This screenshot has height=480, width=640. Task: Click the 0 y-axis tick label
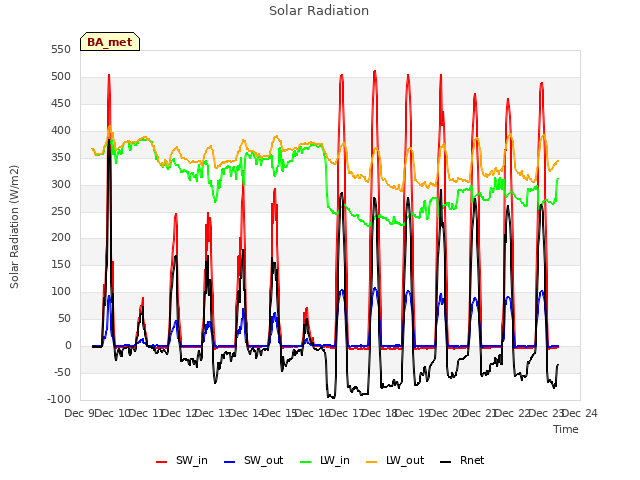point(68,345)
